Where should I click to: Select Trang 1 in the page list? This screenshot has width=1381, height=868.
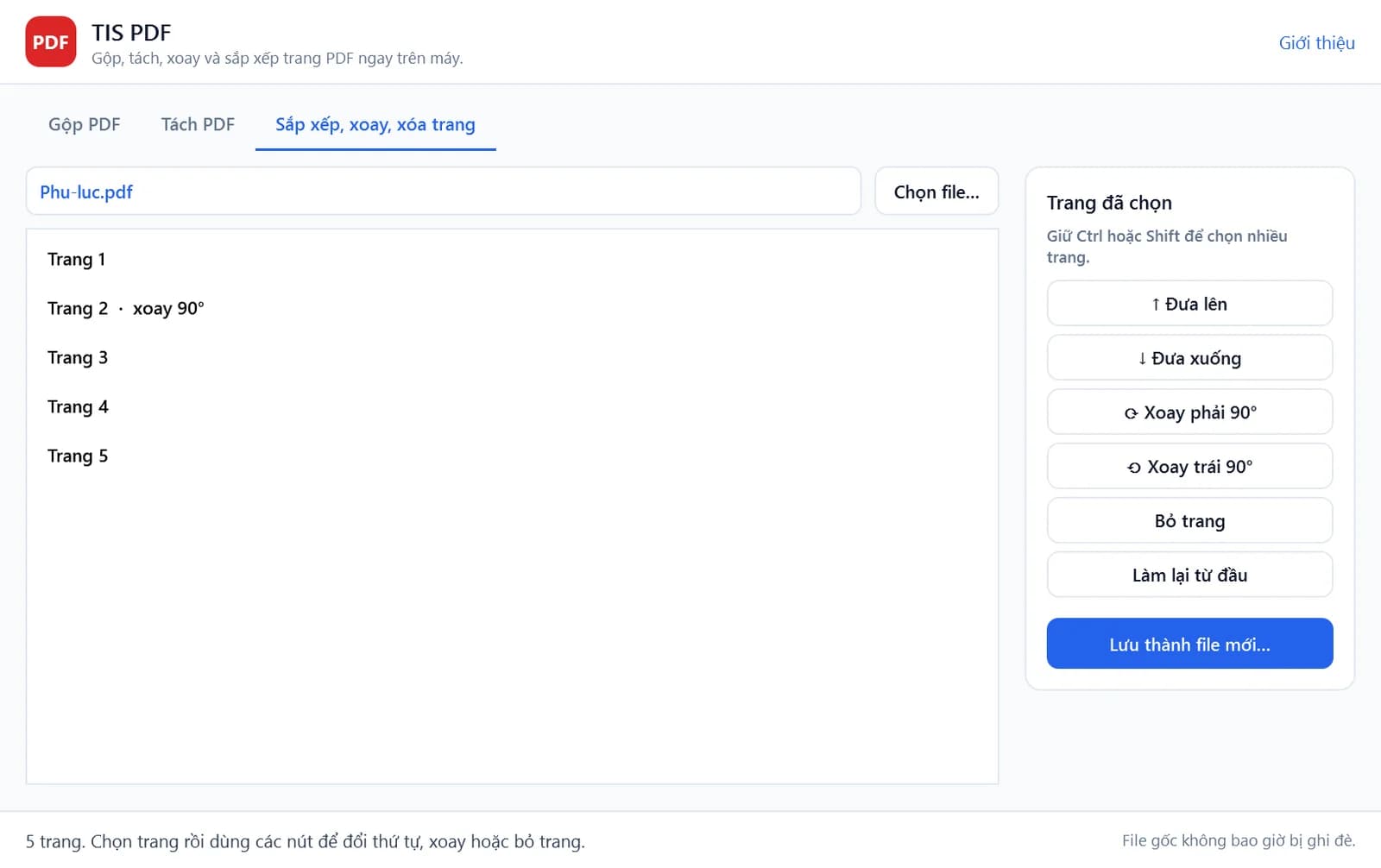(512, 260)
